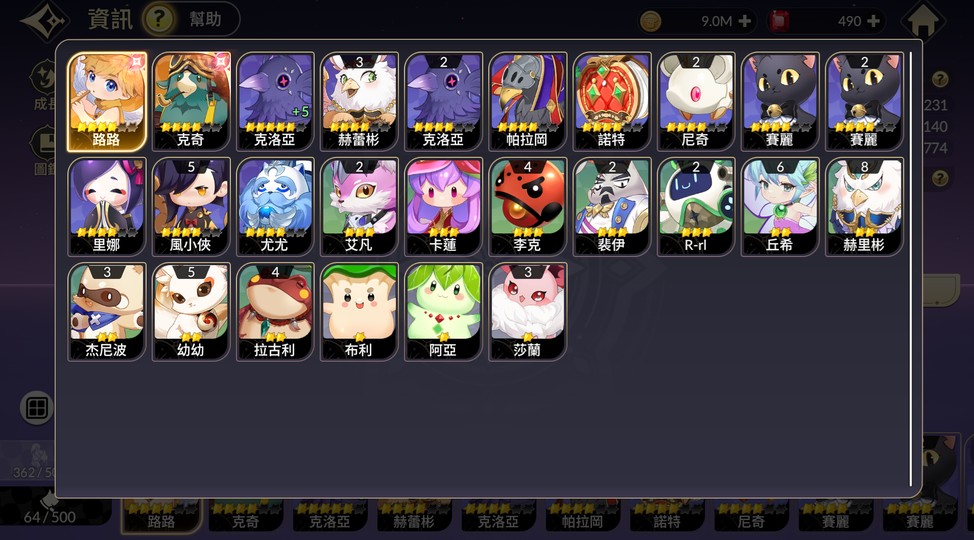Select the R-rl robot character card

[x=696, y=207]
